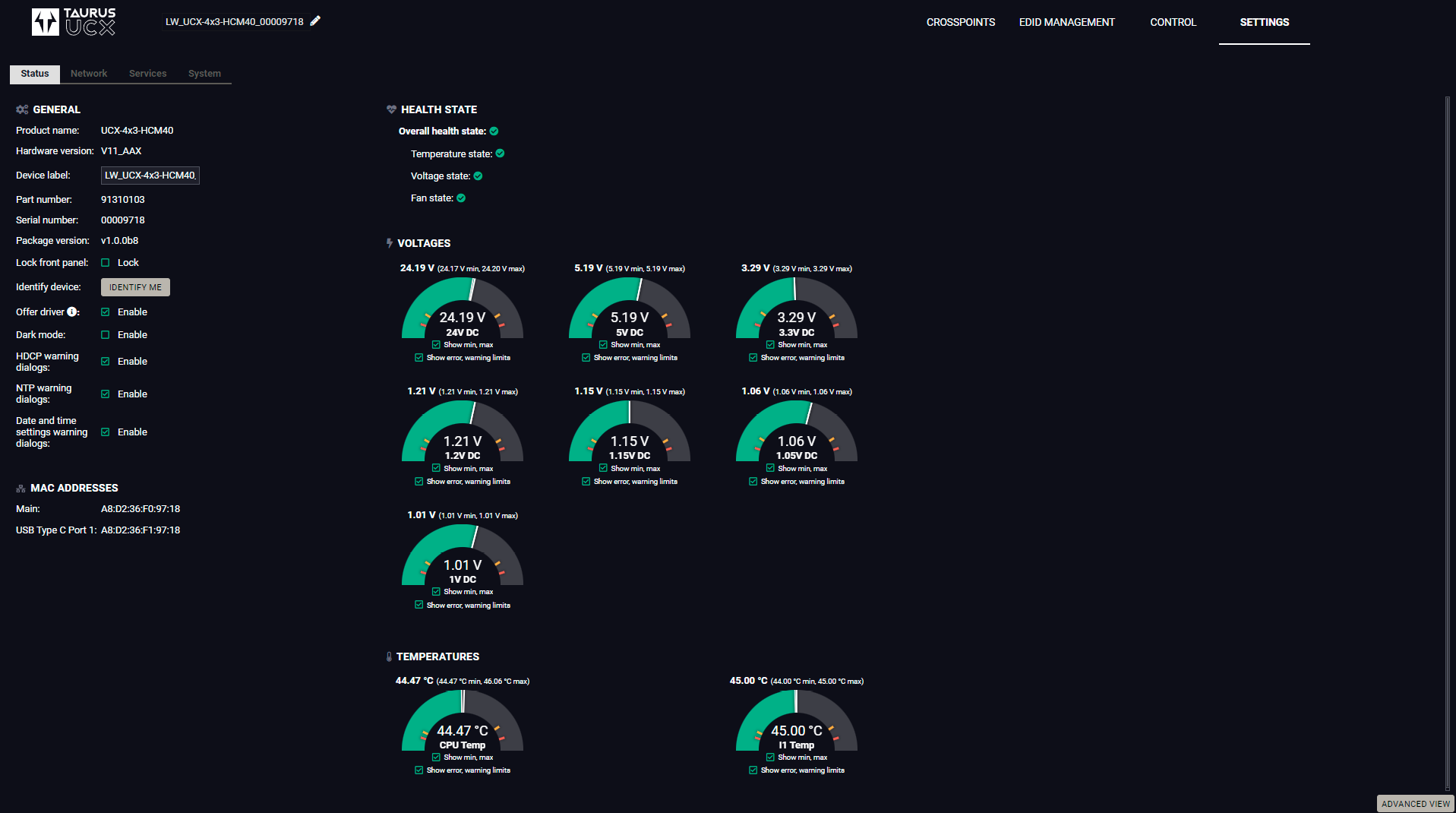Image resolution: width=1456 pixels, height=813 pixels.
Task: Click product name UCX-4x3-HCM40
Action: tap(137, 131)
